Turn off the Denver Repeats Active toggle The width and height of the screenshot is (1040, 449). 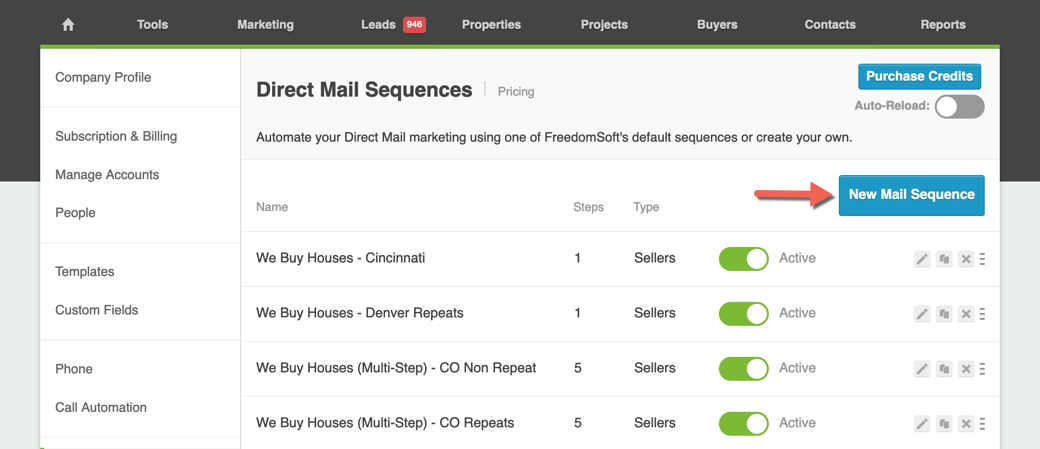tap(744, 314)
